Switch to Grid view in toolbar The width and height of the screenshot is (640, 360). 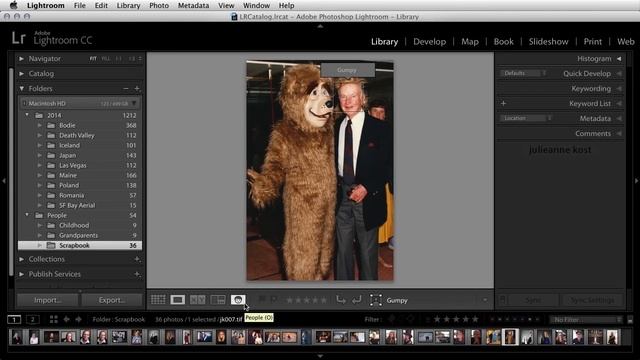[x=158, y=300]
